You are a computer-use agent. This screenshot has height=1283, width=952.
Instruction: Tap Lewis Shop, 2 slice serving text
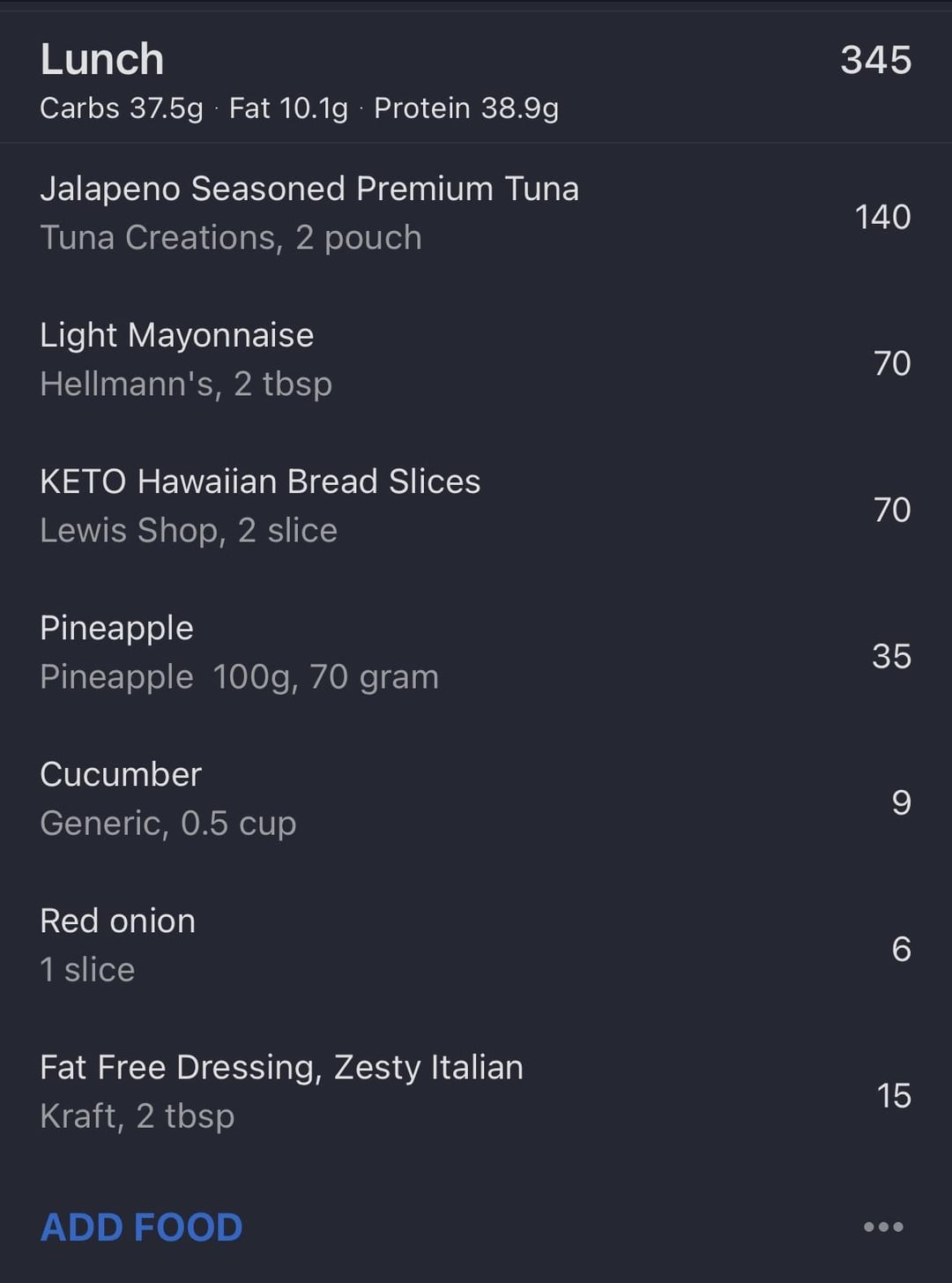tap(189, 531)
